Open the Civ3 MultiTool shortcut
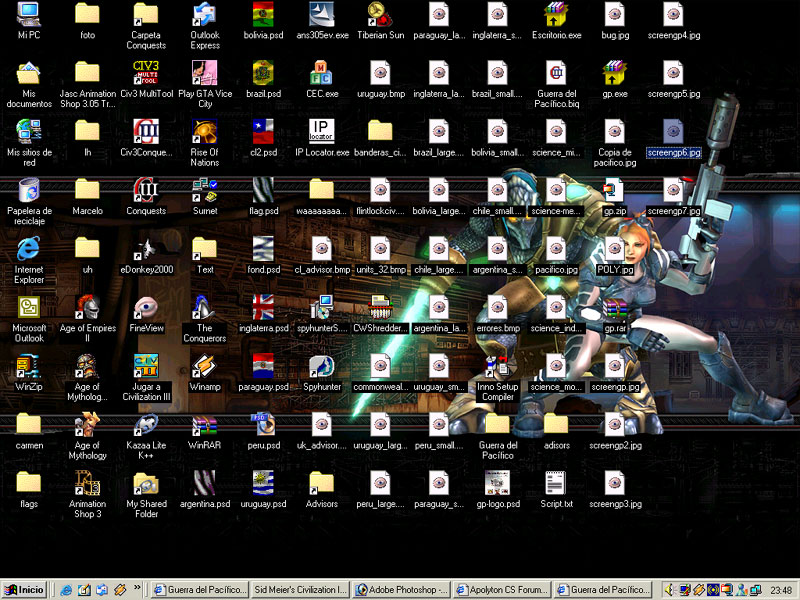 click(x=146, y=73)
